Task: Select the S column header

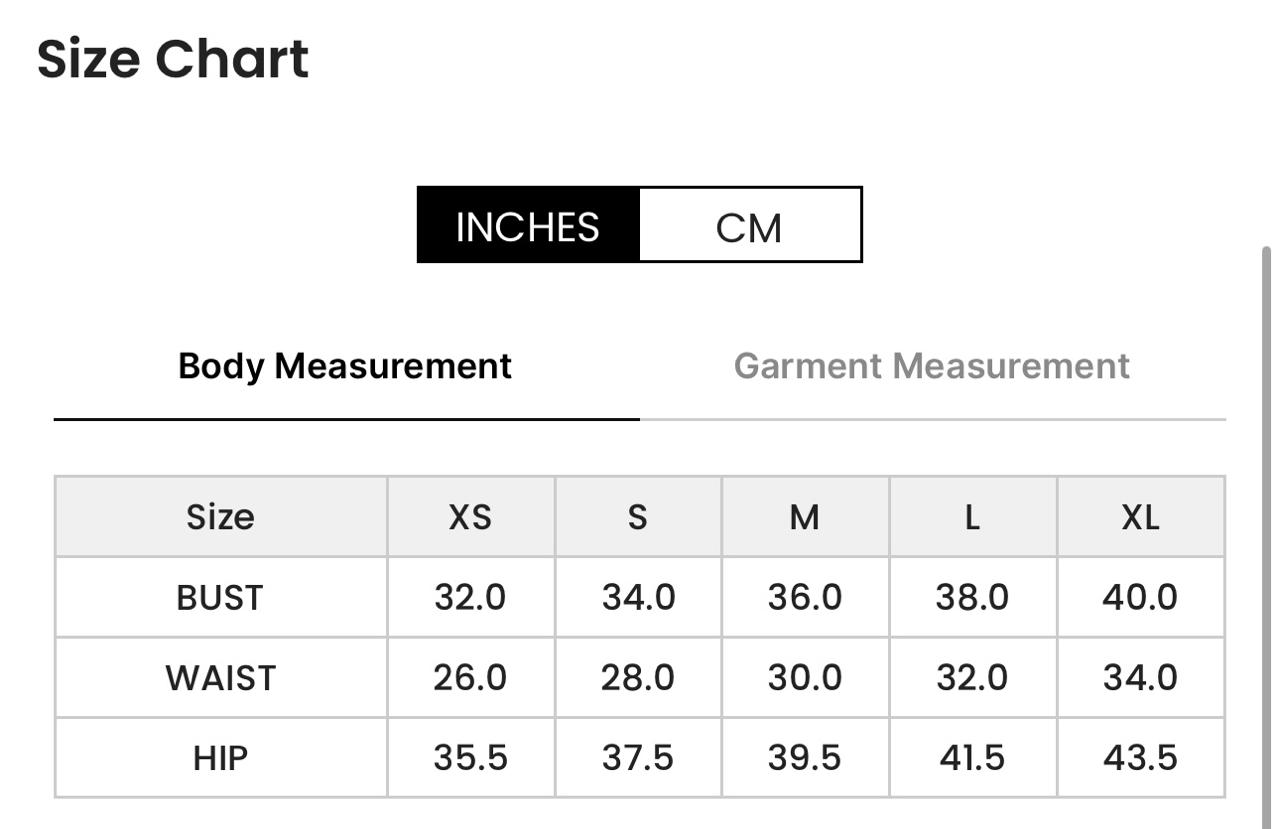Action: [638, 517]
